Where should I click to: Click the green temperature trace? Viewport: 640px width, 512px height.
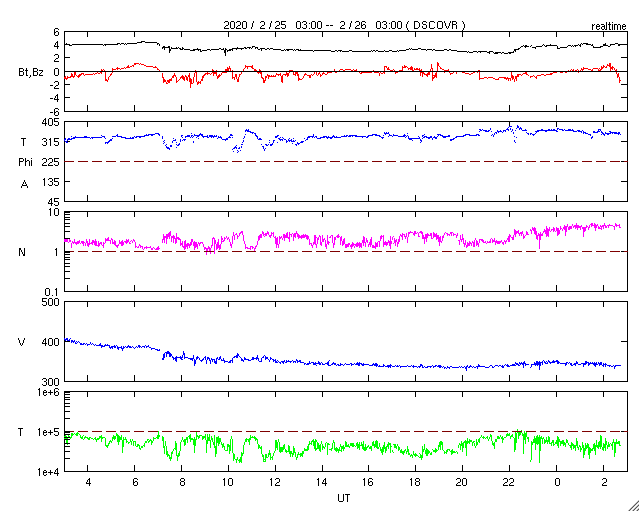(x=300, y=447)
